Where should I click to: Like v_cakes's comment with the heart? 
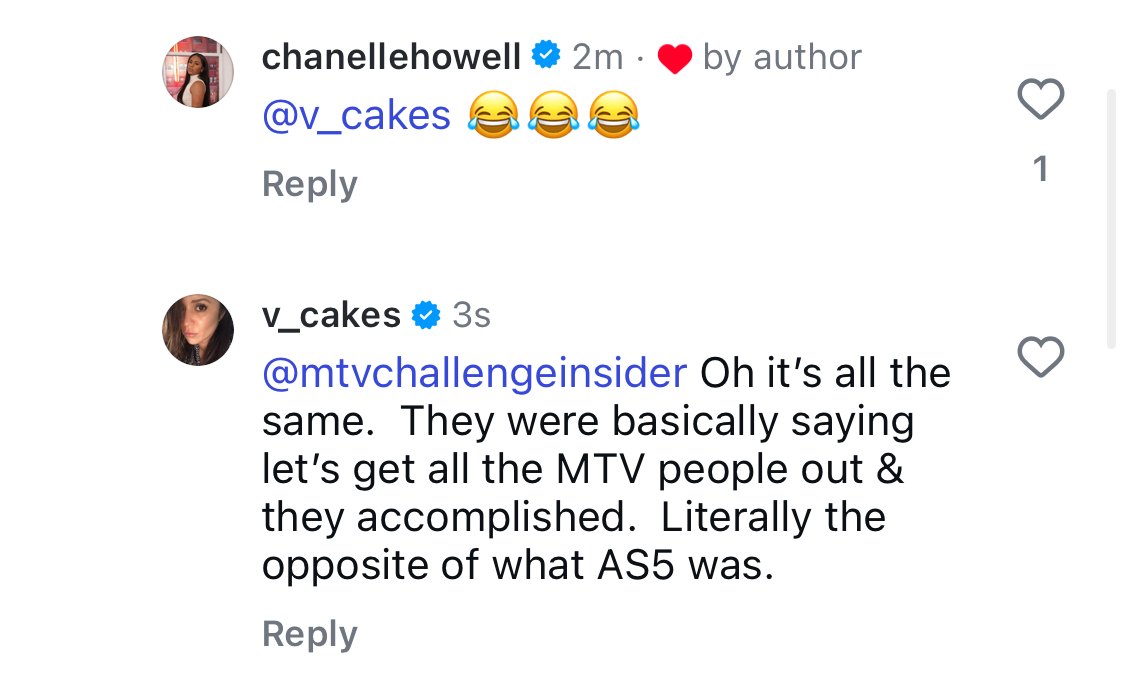point(1040,356)
